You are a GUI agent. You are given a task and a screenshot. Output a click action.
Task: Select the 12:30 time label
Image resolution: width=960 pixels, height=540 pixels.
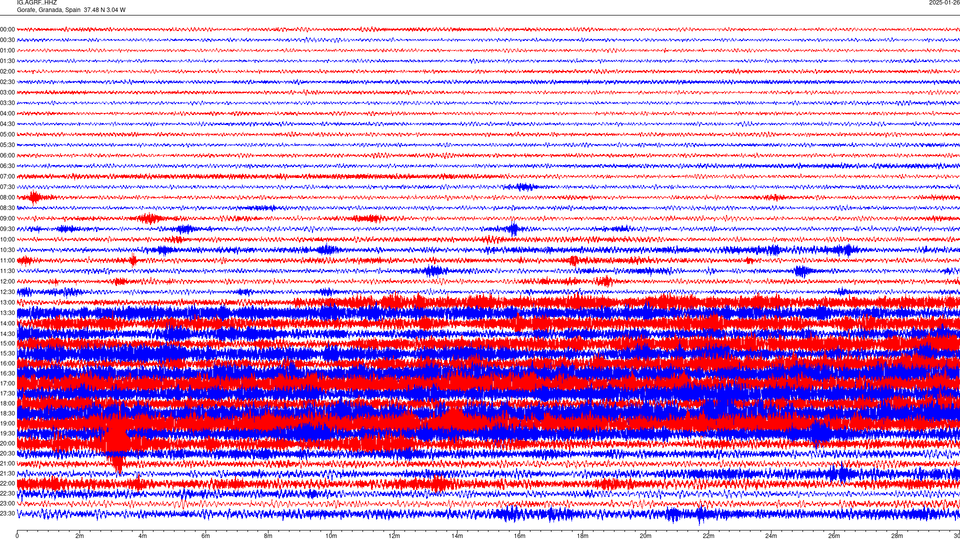(7, 292)
